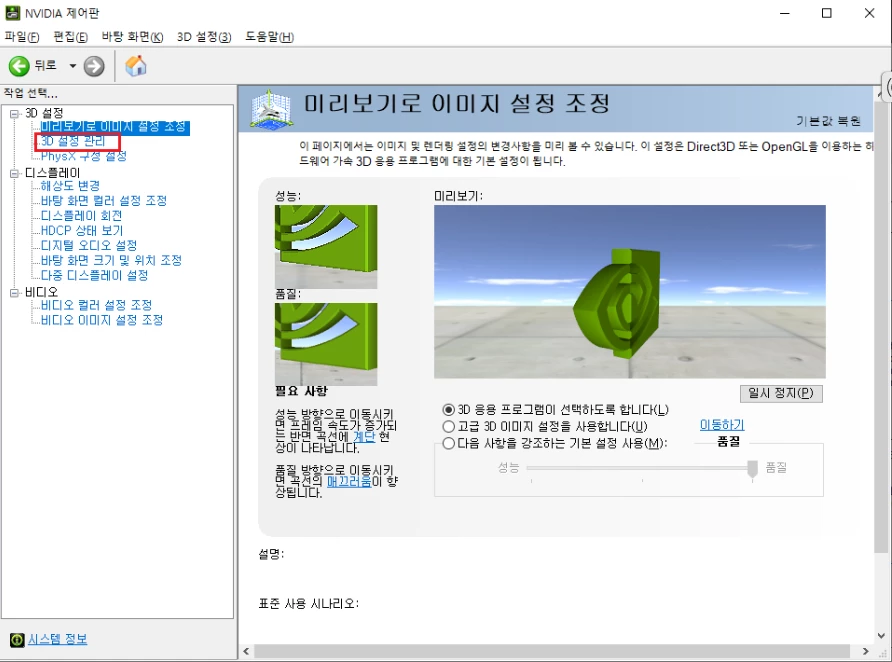Viewport: 892px width, 662px height.
Task: Open 바탕 화면 컬러 설정 조정 item
Action: (x=104, y=201)
